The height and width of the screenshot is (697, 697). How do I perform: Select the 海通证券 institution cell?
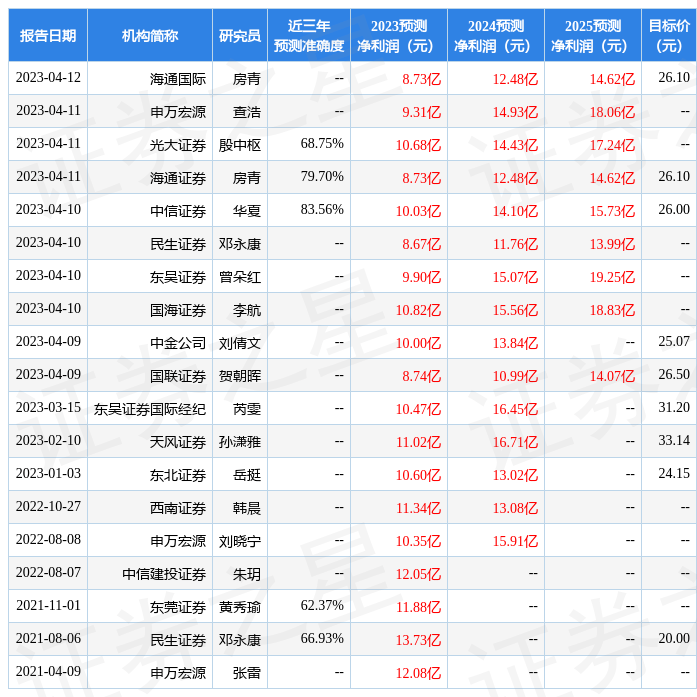point(178,178)
